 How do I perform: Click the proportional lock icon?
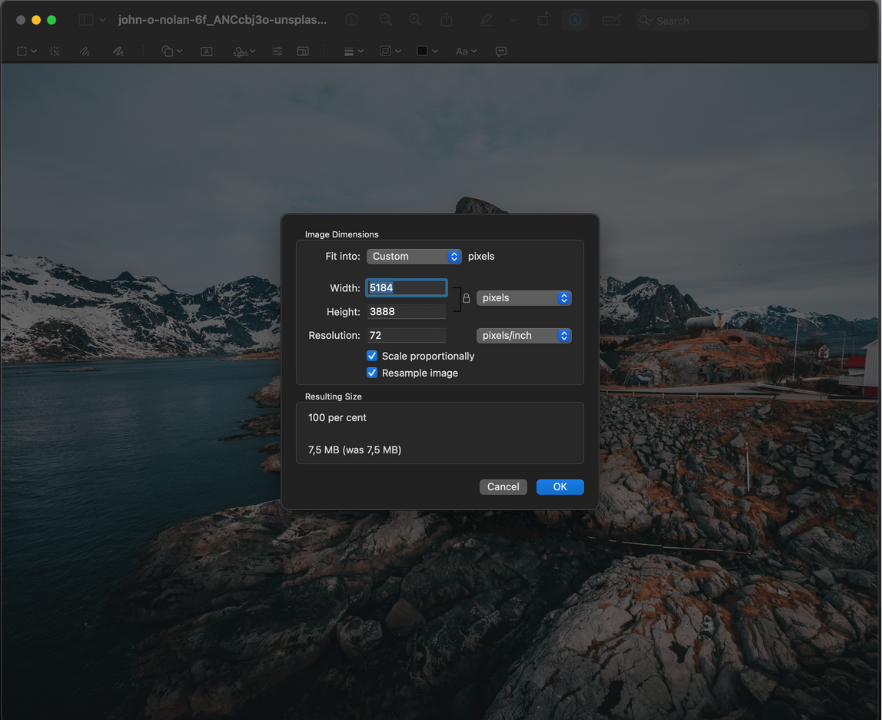466,298
